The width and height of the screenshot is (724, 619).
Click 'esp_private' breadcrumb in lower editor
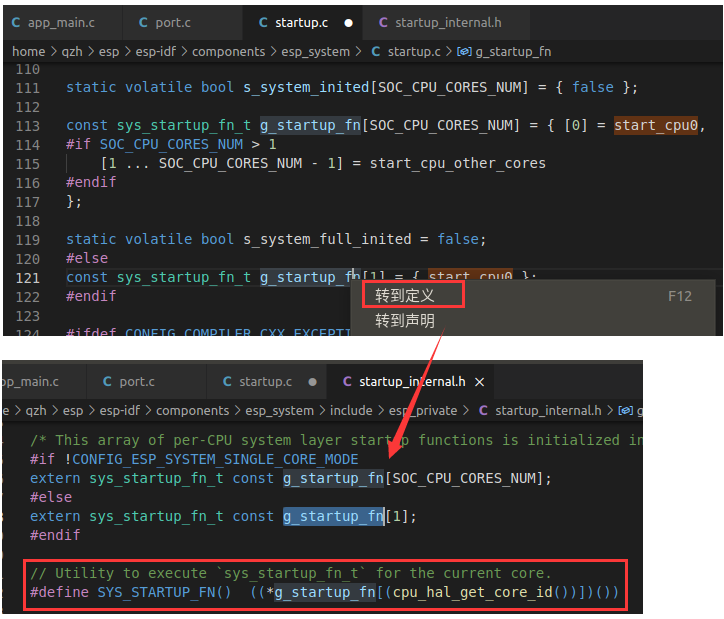[x=422, y=410]
